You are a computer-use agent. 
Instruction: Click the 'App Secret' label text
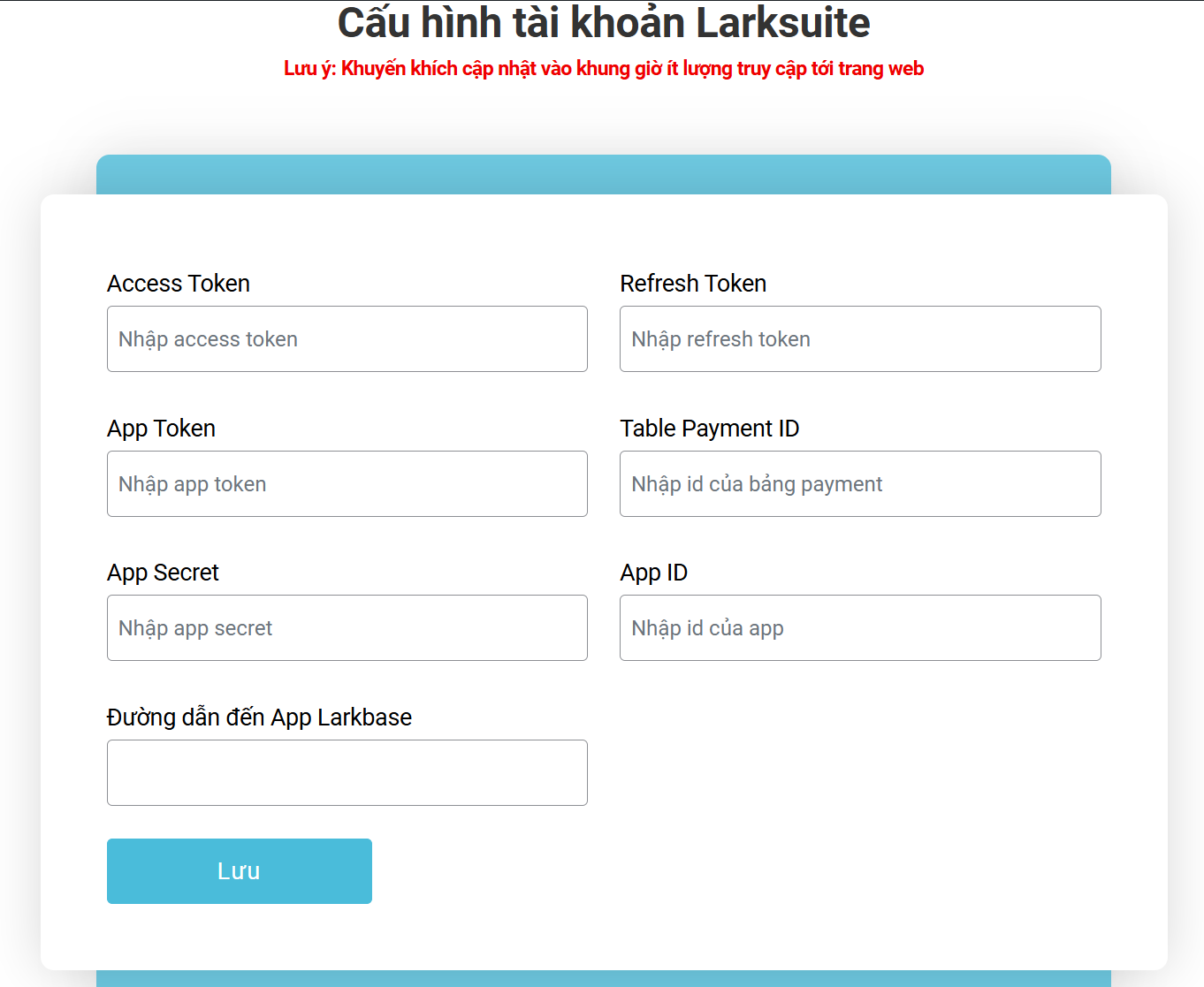(163, 573)
